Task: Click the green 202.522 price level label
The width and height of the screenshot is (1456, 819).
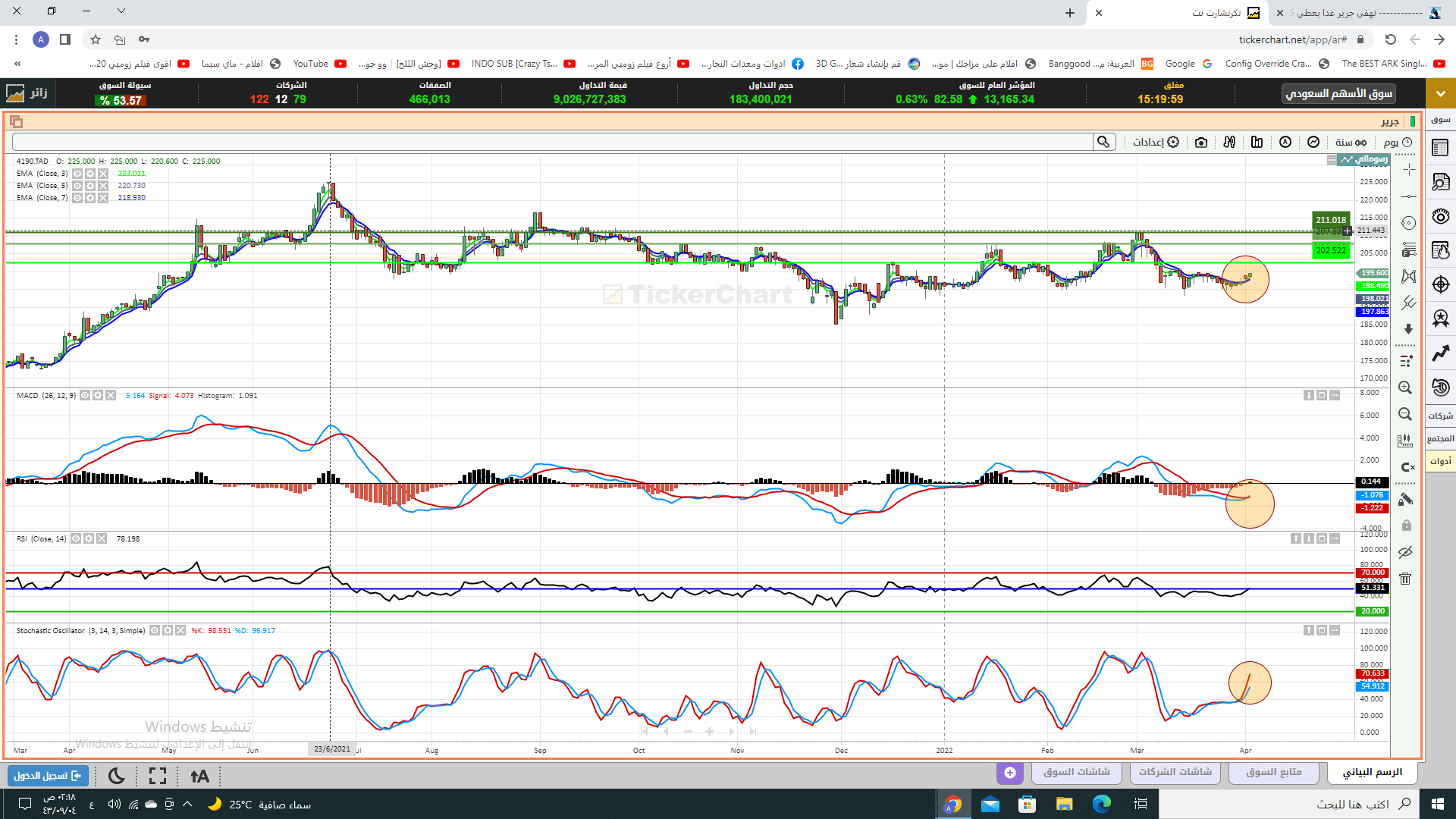Action: (1331, 250)
